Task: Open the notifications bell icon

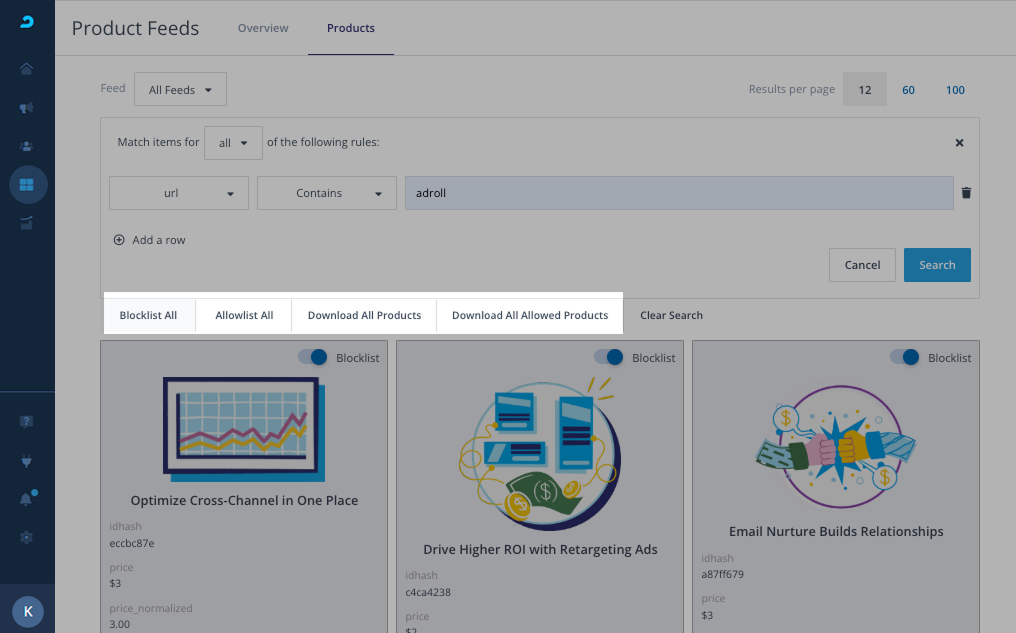Action: 27,499
